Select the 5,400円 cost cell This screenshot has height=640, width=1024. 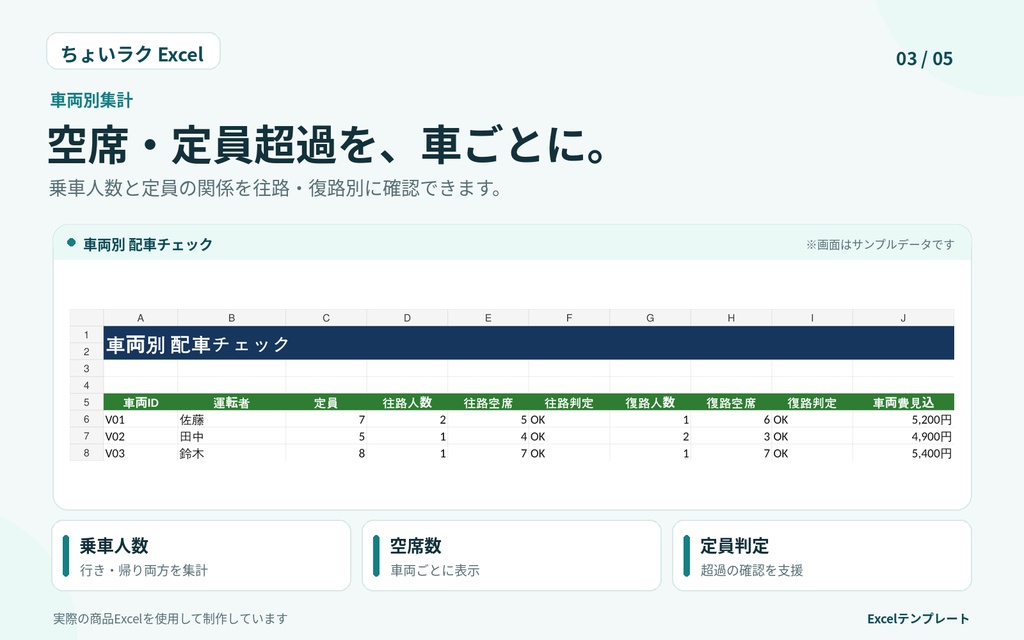coord(903,453)
